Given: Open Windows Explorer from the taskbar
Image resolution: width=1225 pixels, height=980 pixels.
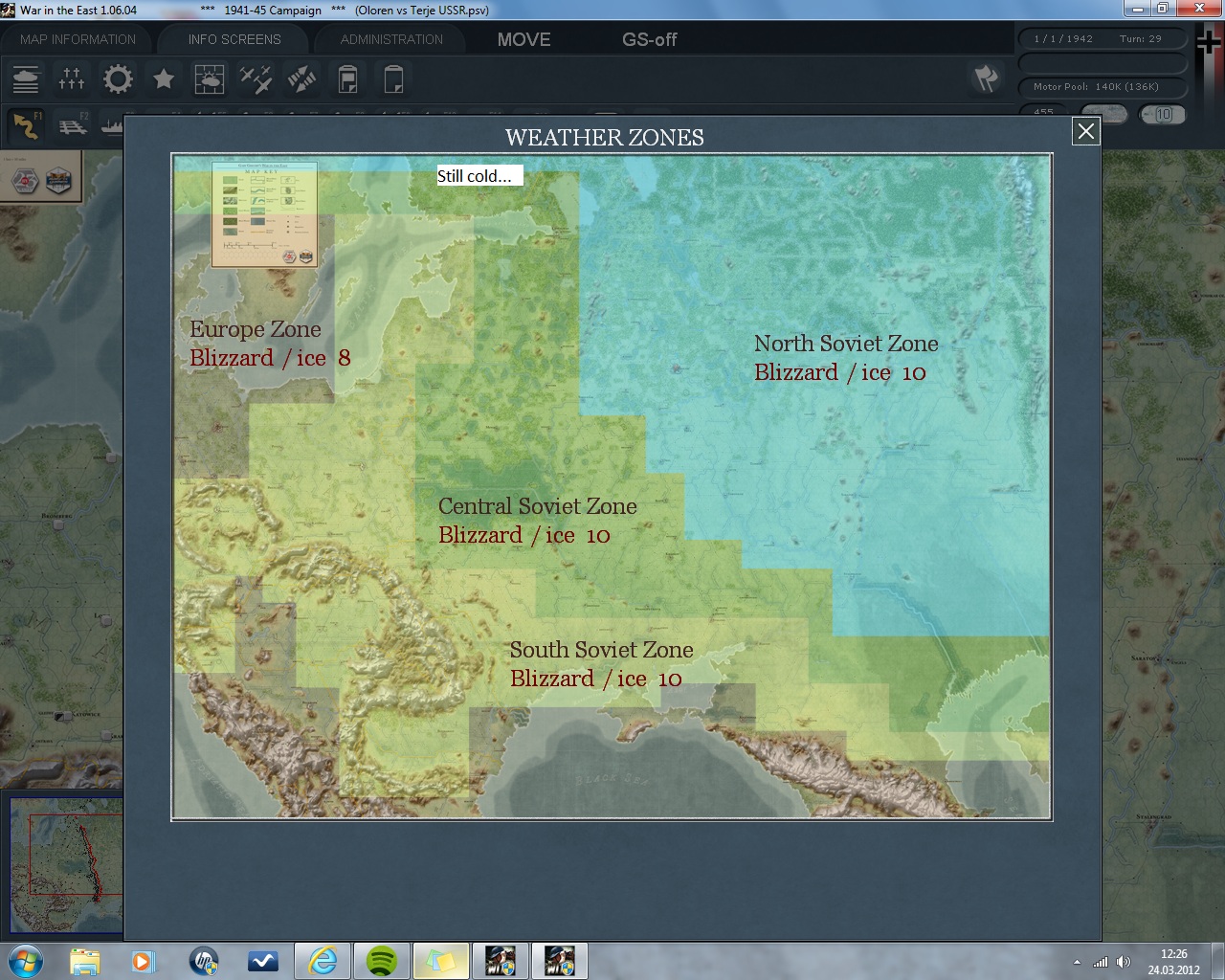Looking at the screenshot, I should 84,960.
